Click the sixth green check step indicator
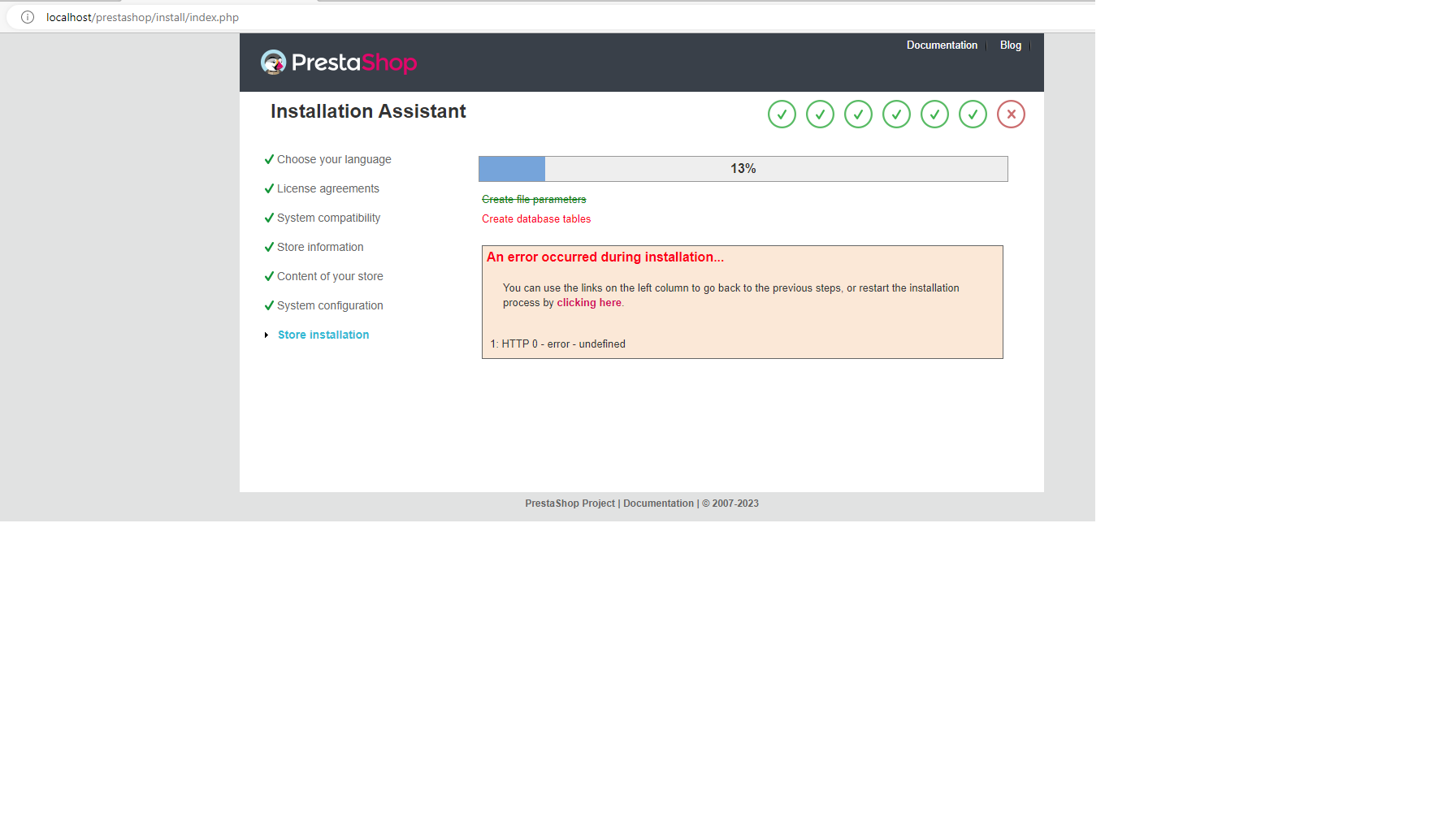Viewport: 1456px width, 830px height. (973, 115)
